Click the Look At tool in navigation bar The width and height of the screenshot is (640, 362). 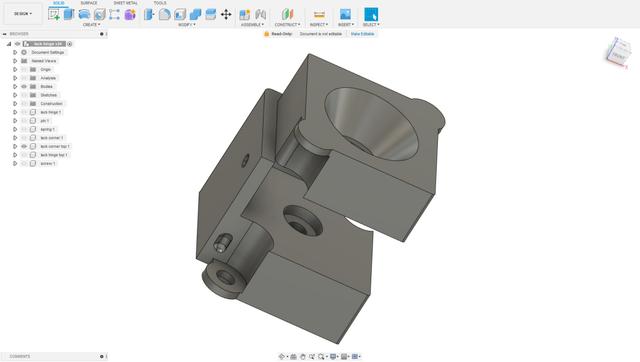pyautogui.click(x=293, y=357)
